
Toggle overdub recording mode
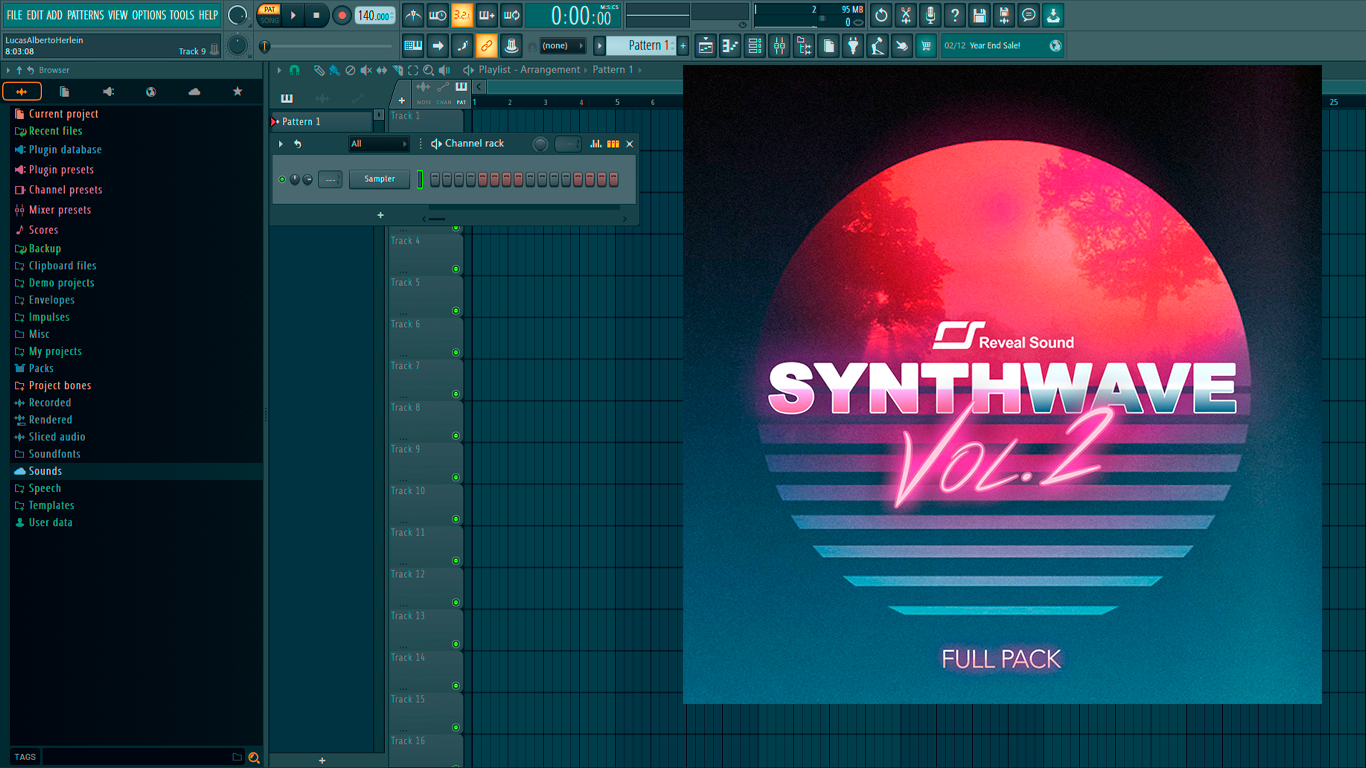(487, 15)
